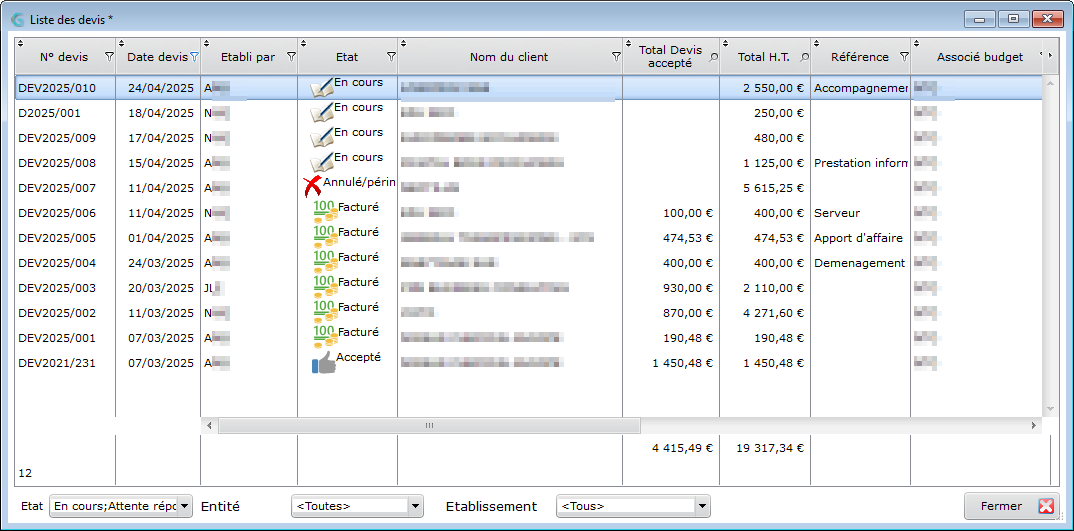The width and height of the screenshot is (1074, 531).
Task: Sort by the Etabli par column header
Action: [x=248, y=58]
